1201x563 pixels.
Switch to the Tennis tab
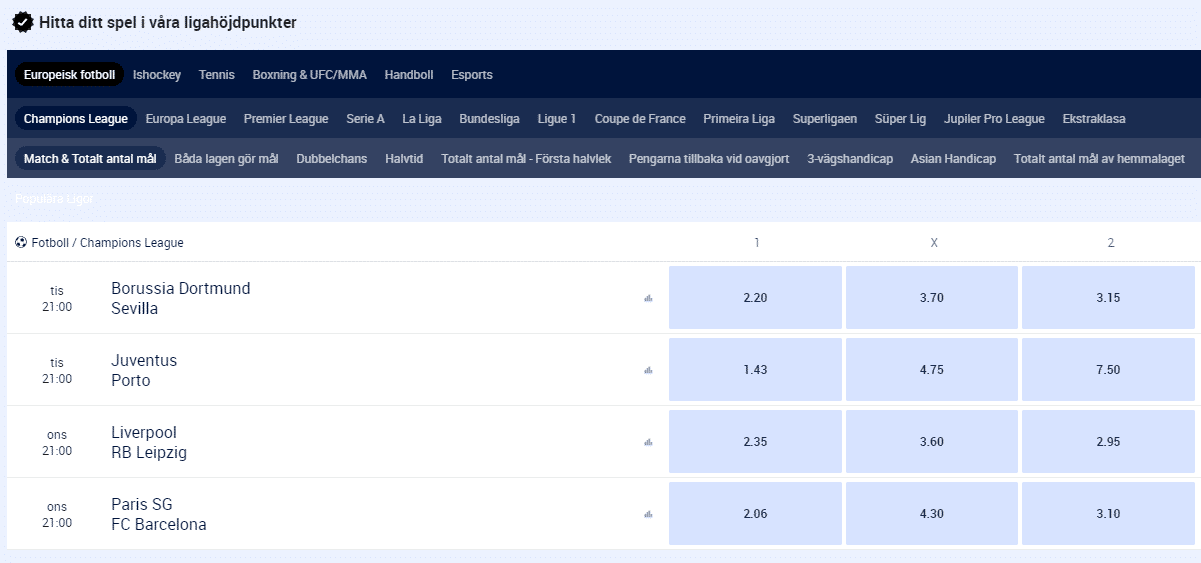(x=217, y=75)
